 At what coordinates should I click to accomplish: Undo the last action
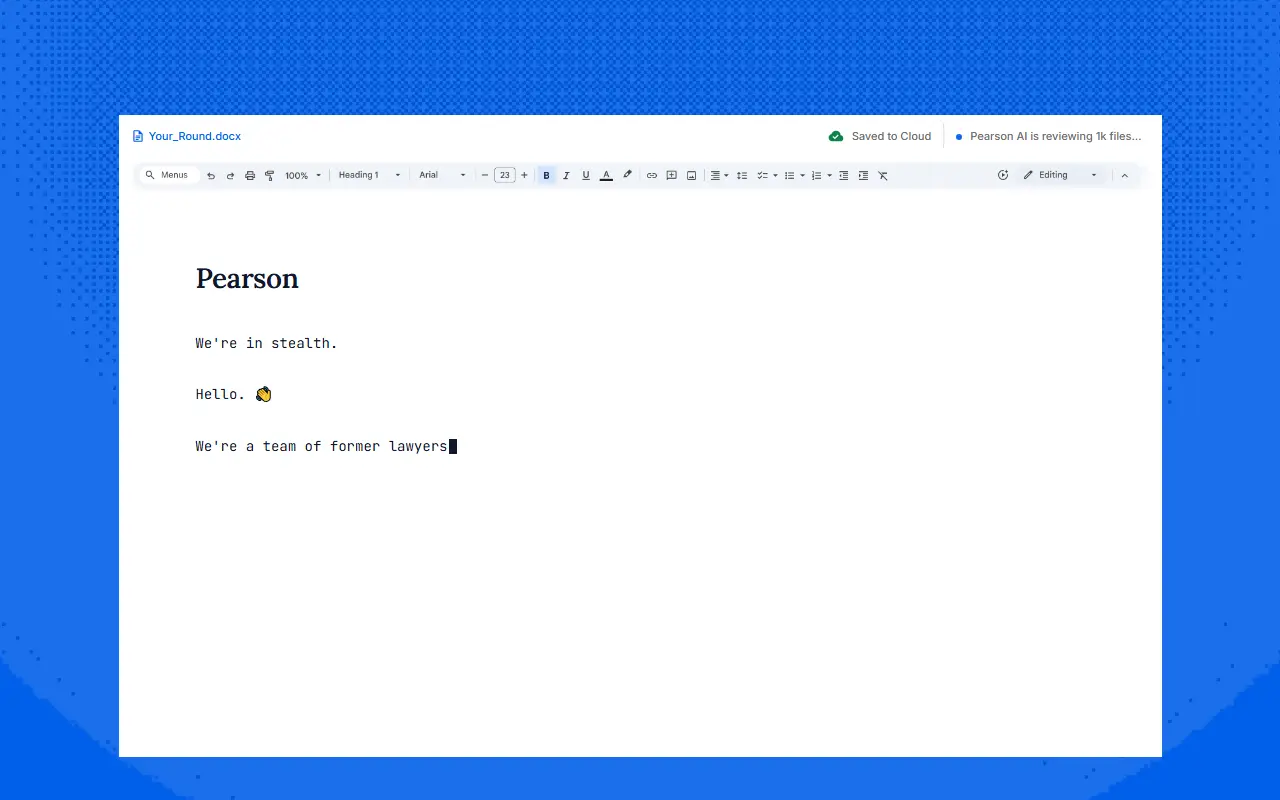tap(211, 175)
